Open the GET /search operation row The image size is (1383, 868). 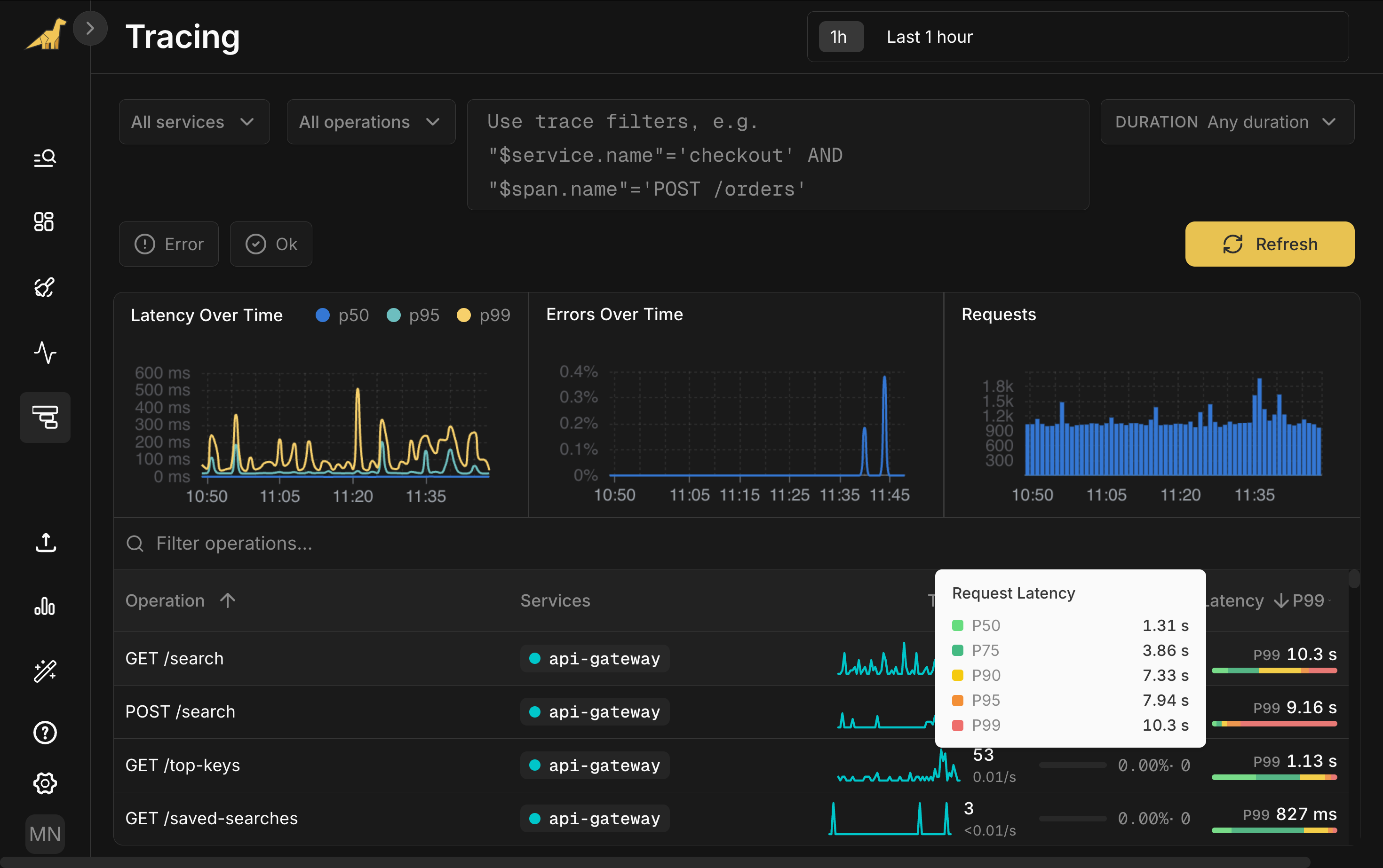[731, 658]
